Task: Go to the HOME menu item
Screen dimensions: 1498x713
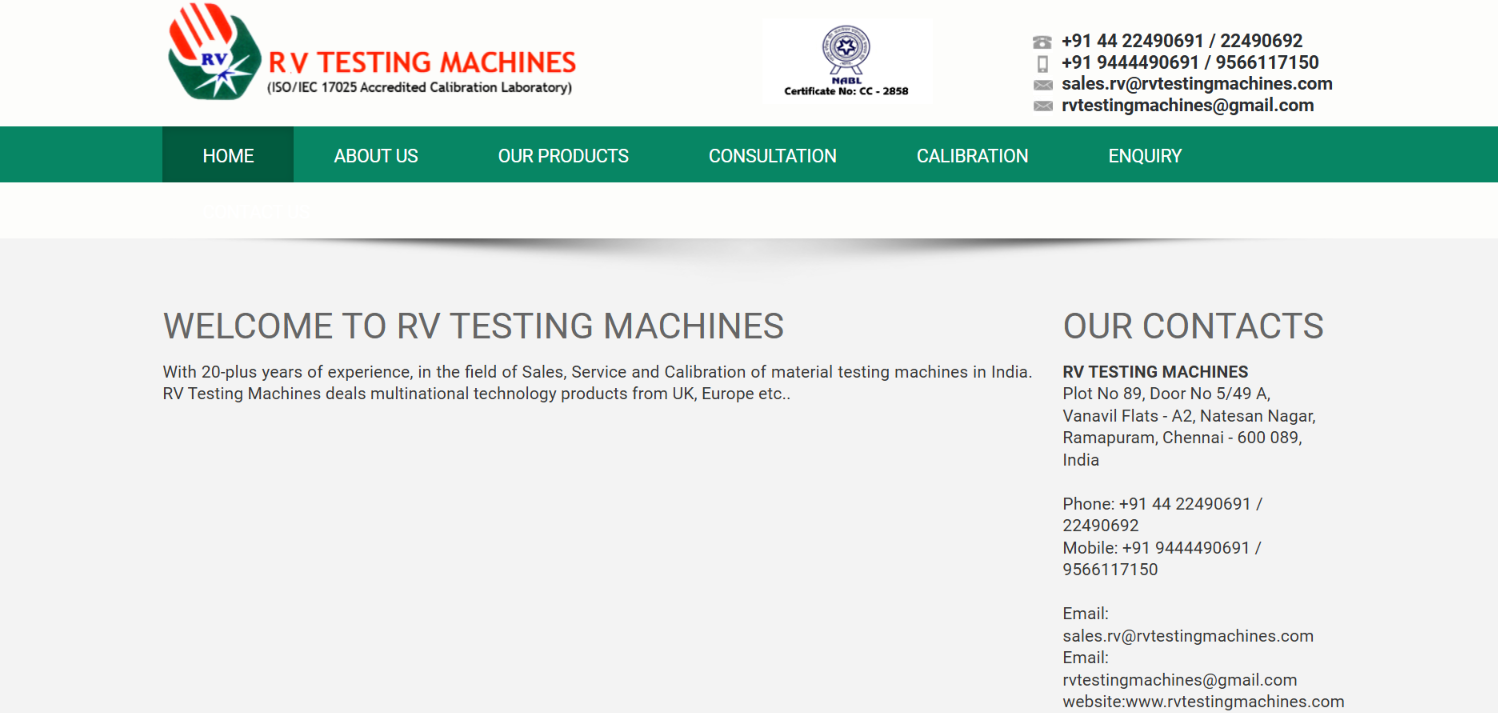Action: [228, 155]
